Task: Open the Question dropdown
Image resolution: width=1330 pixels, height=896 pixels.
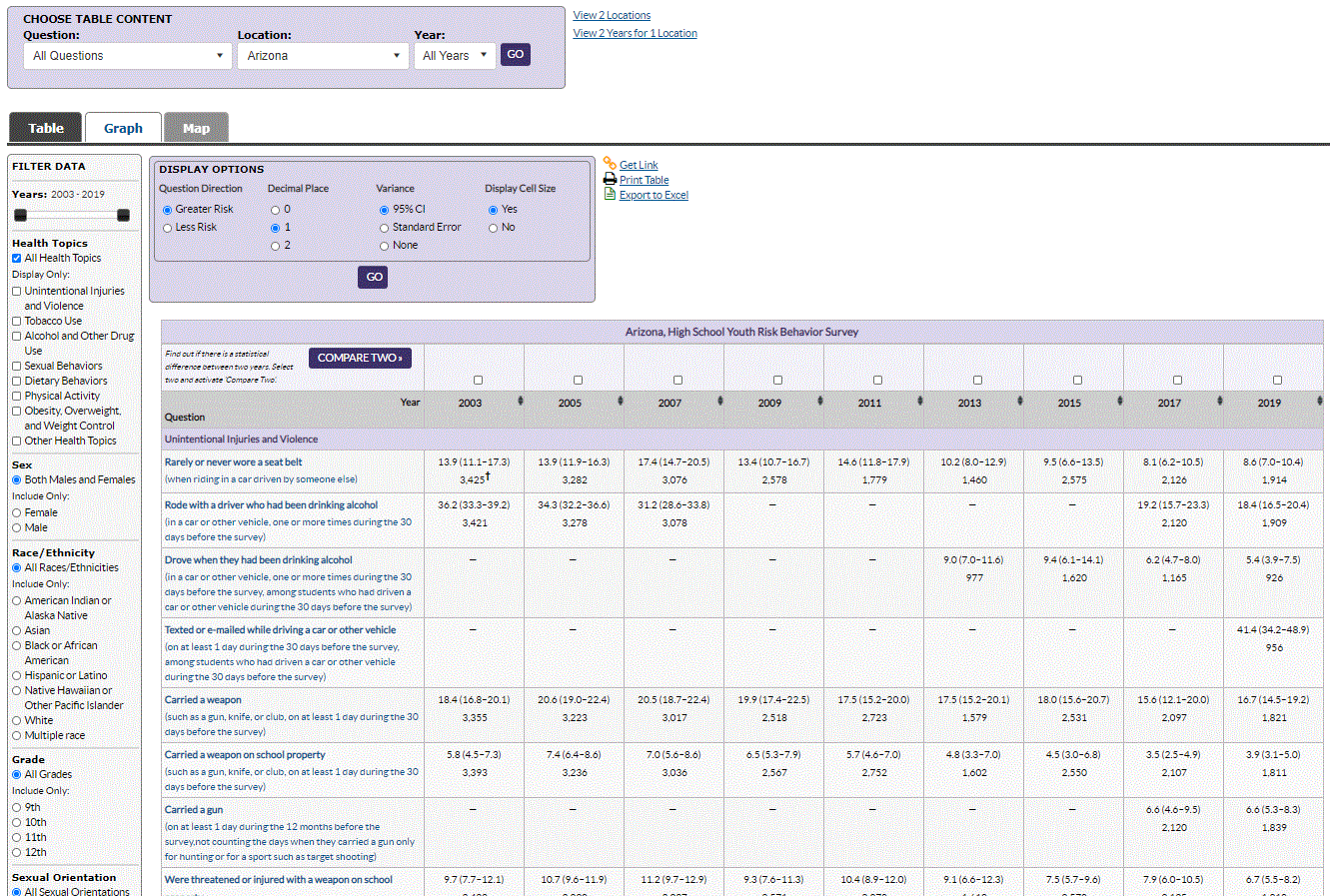Action: (128, 56)
